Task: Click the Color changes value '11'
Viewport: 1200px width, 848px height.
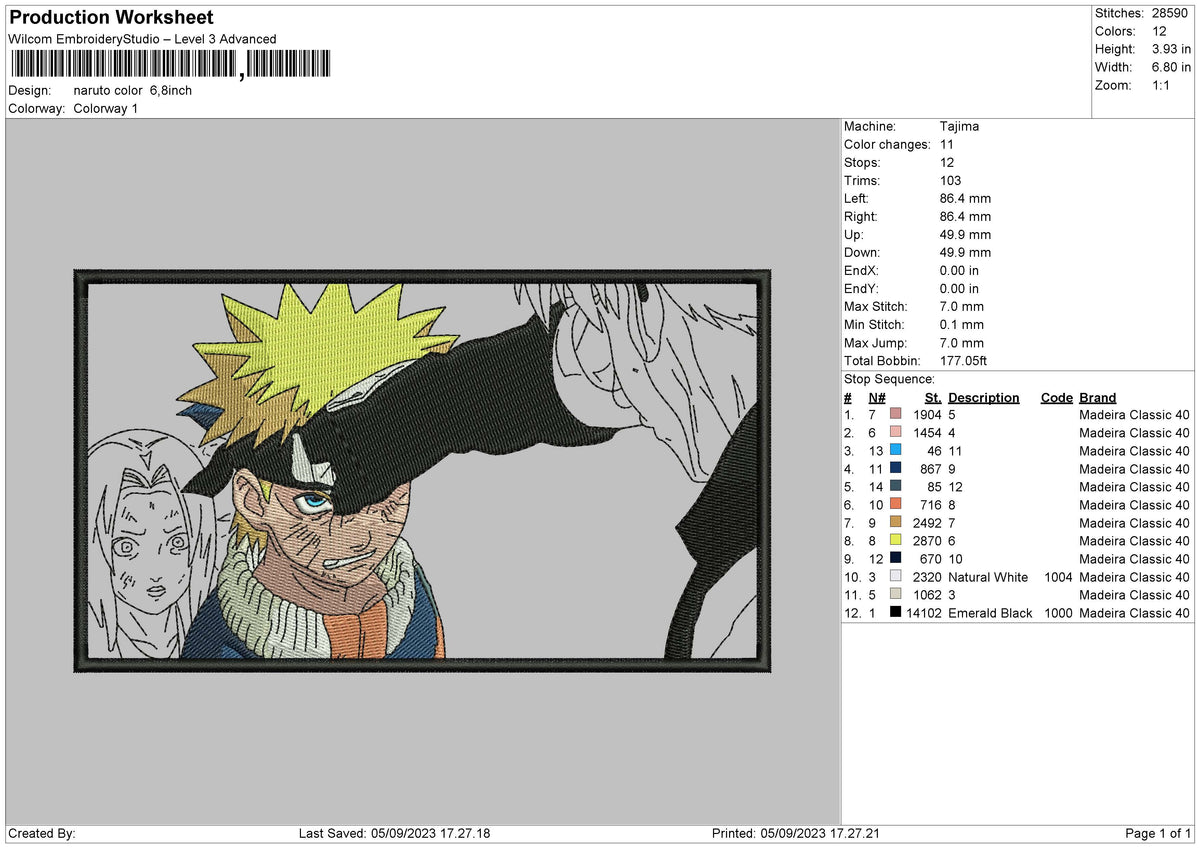Action: [x=947, y=145]
